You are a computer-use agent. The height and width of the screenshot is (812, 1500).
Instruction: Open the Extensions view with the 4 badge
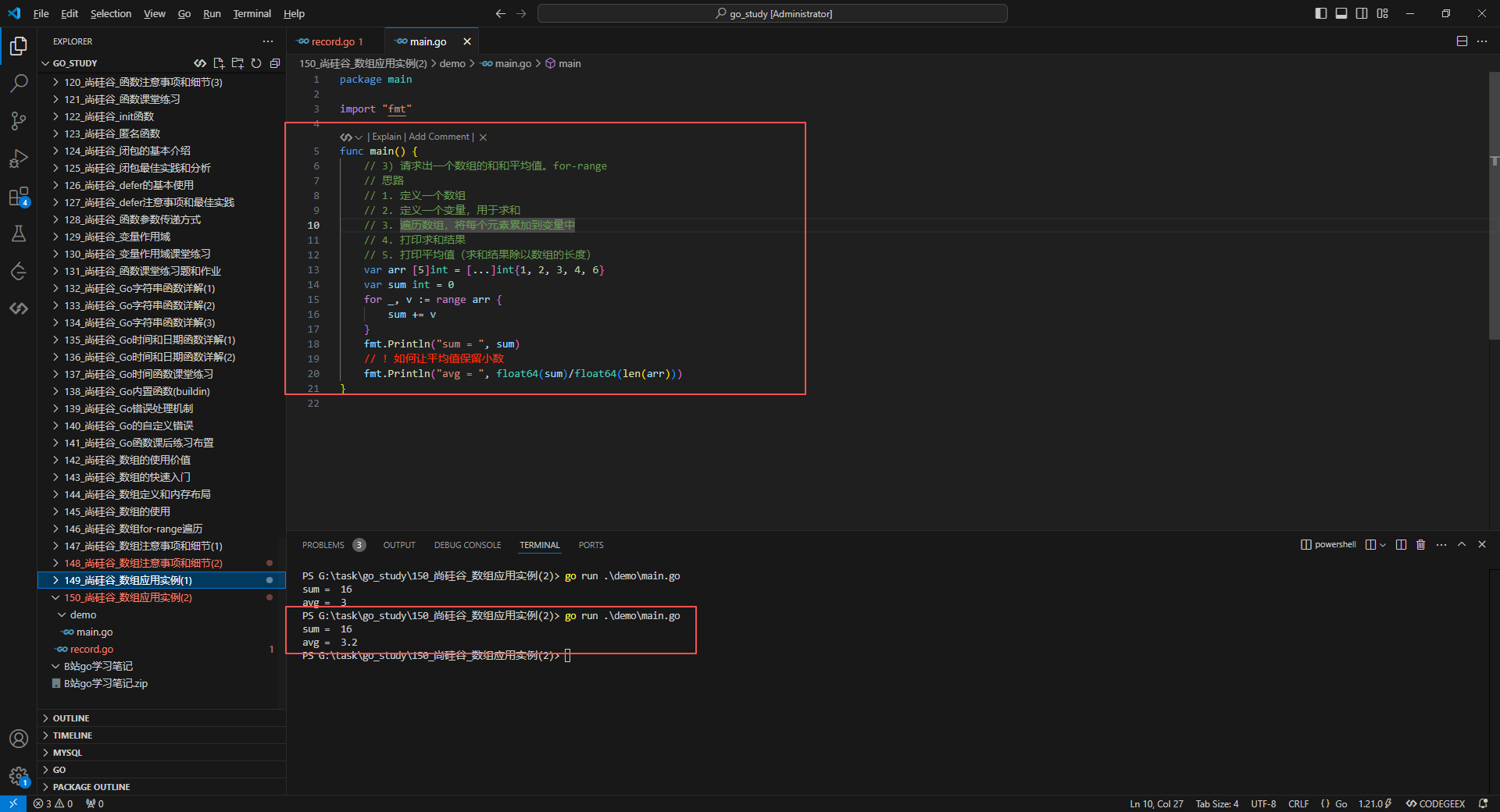point(19,196)
